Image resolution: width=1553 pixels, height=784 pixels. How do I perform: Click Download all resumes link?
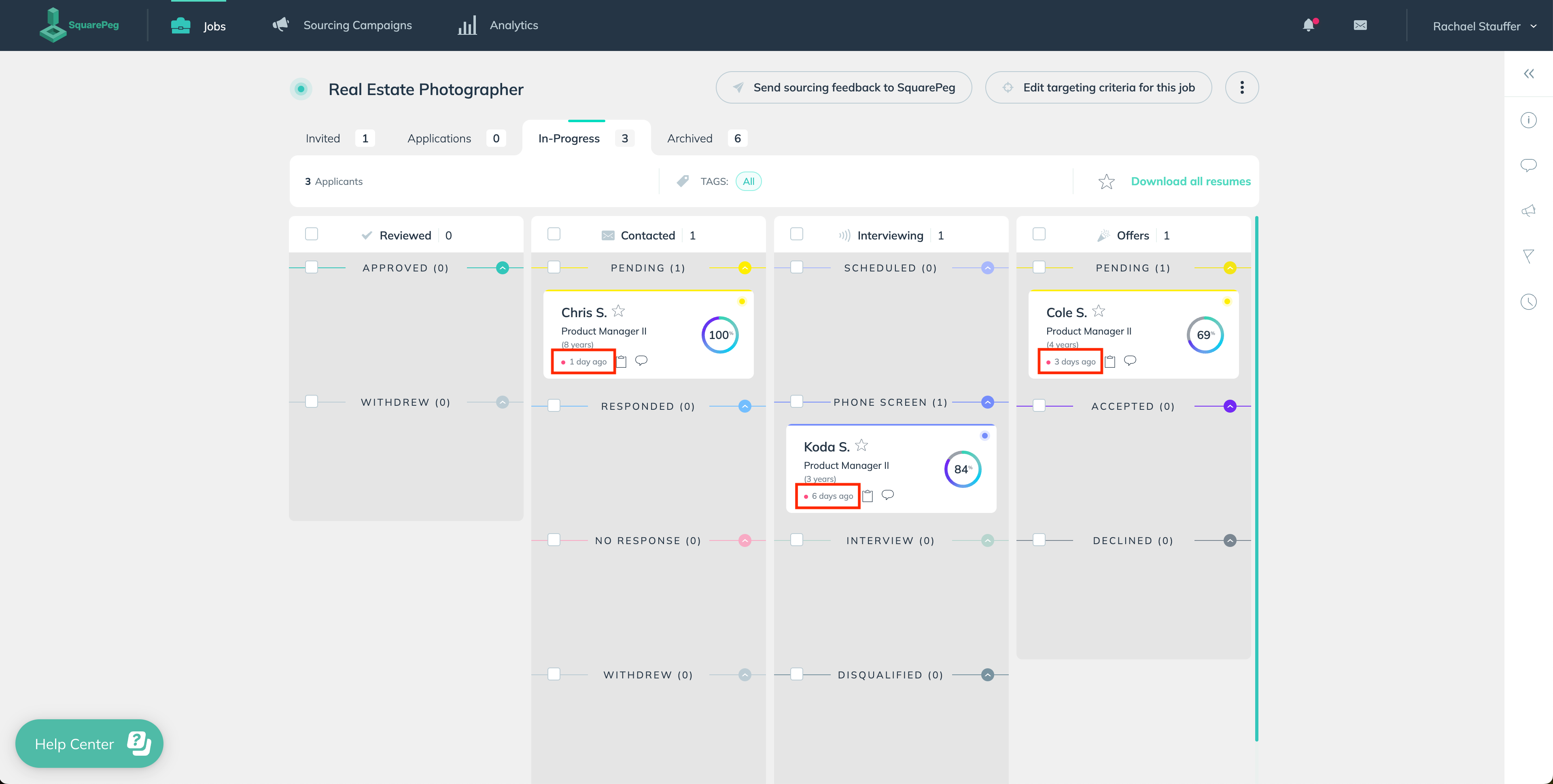point(1191,181)
